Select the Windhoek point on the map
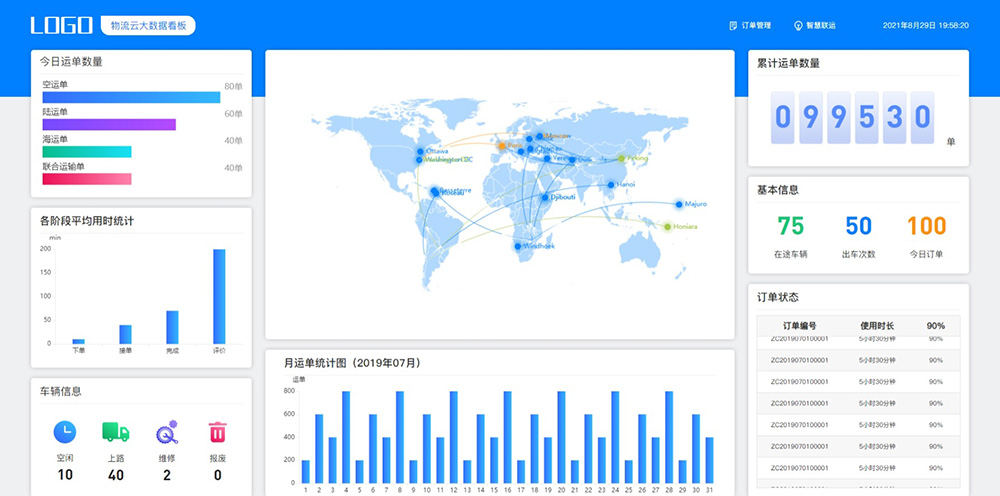1000x496 pixels. tap(517, 246)
